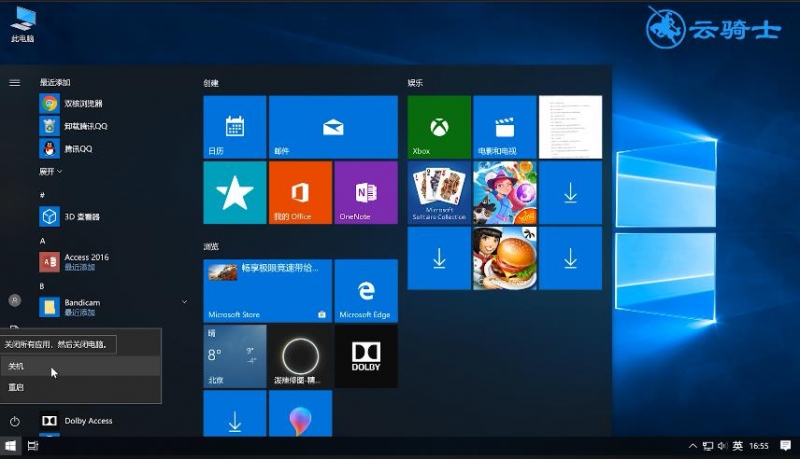Image resolution: width=800 pixels, height=459 pixels.
Task: Open the white document thumbnail tile
Action: 570,127
